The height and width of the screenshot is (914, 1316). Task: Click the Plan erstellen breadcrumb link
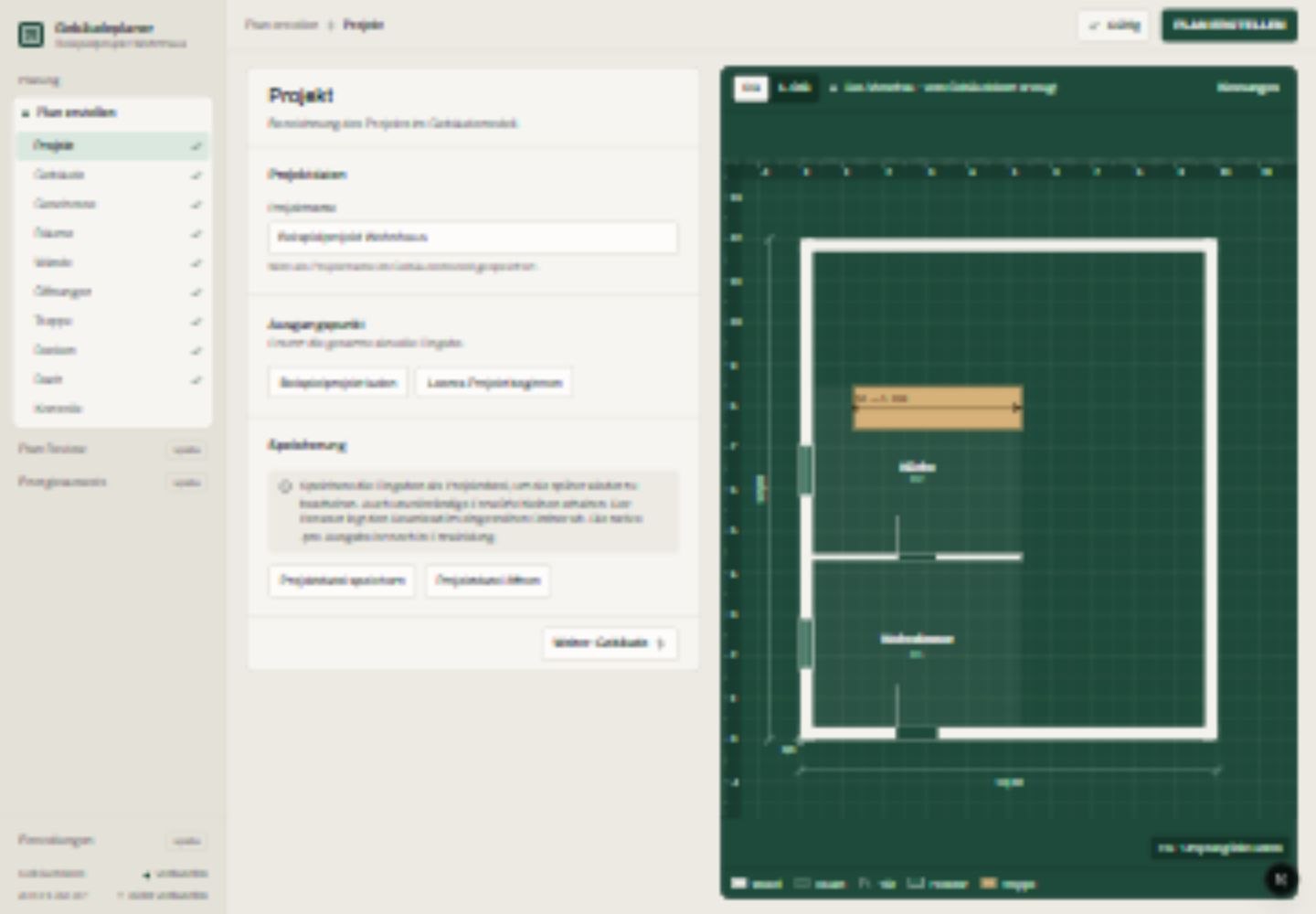click(281, 25)
